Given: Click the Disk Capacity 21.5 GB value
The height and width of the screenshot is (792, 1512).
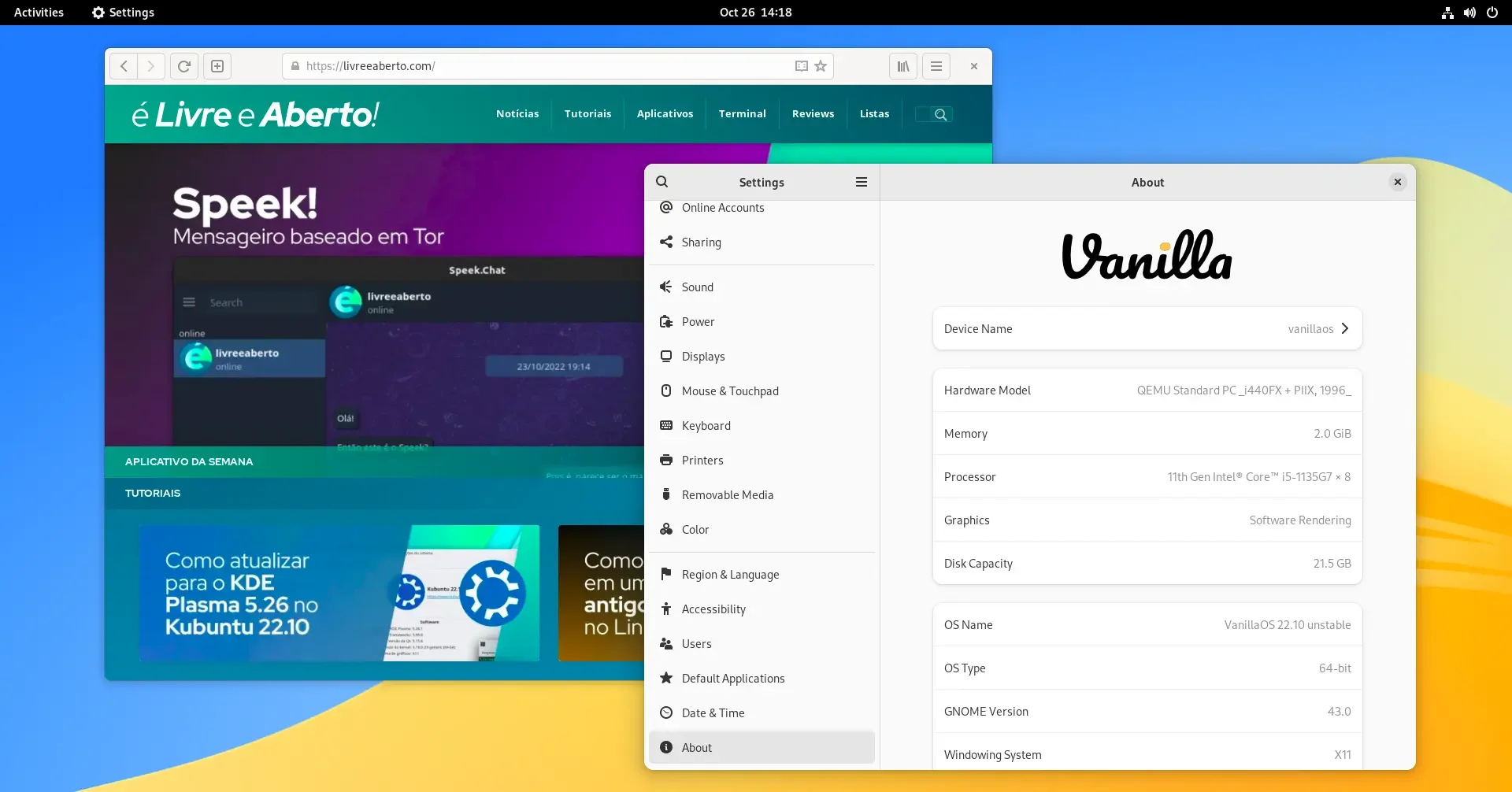Looking at the screenshot, I should 1332,564.
